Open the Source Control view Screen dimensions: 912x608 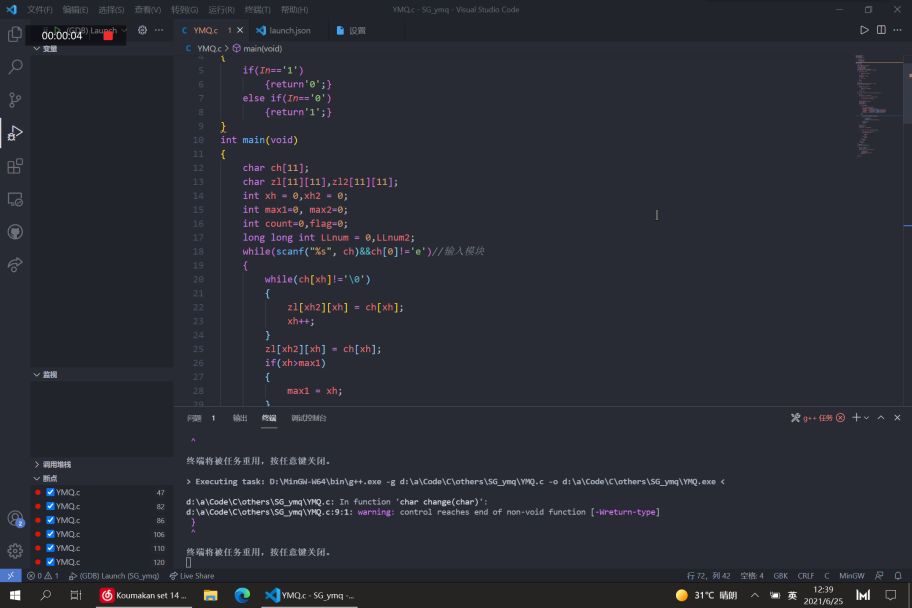tap(15, 100)
